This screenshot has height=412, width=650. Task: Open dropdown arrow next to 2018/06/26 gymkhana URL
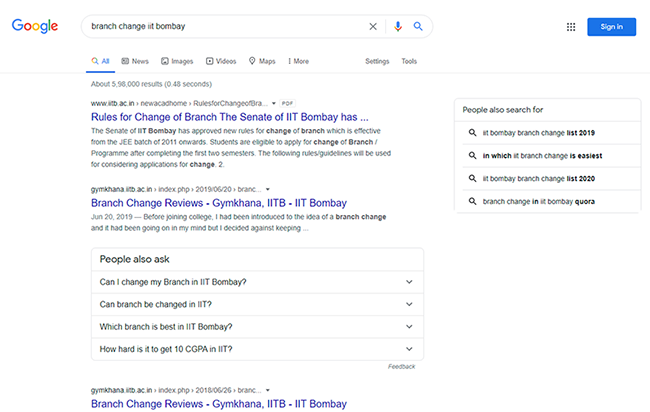268,390
